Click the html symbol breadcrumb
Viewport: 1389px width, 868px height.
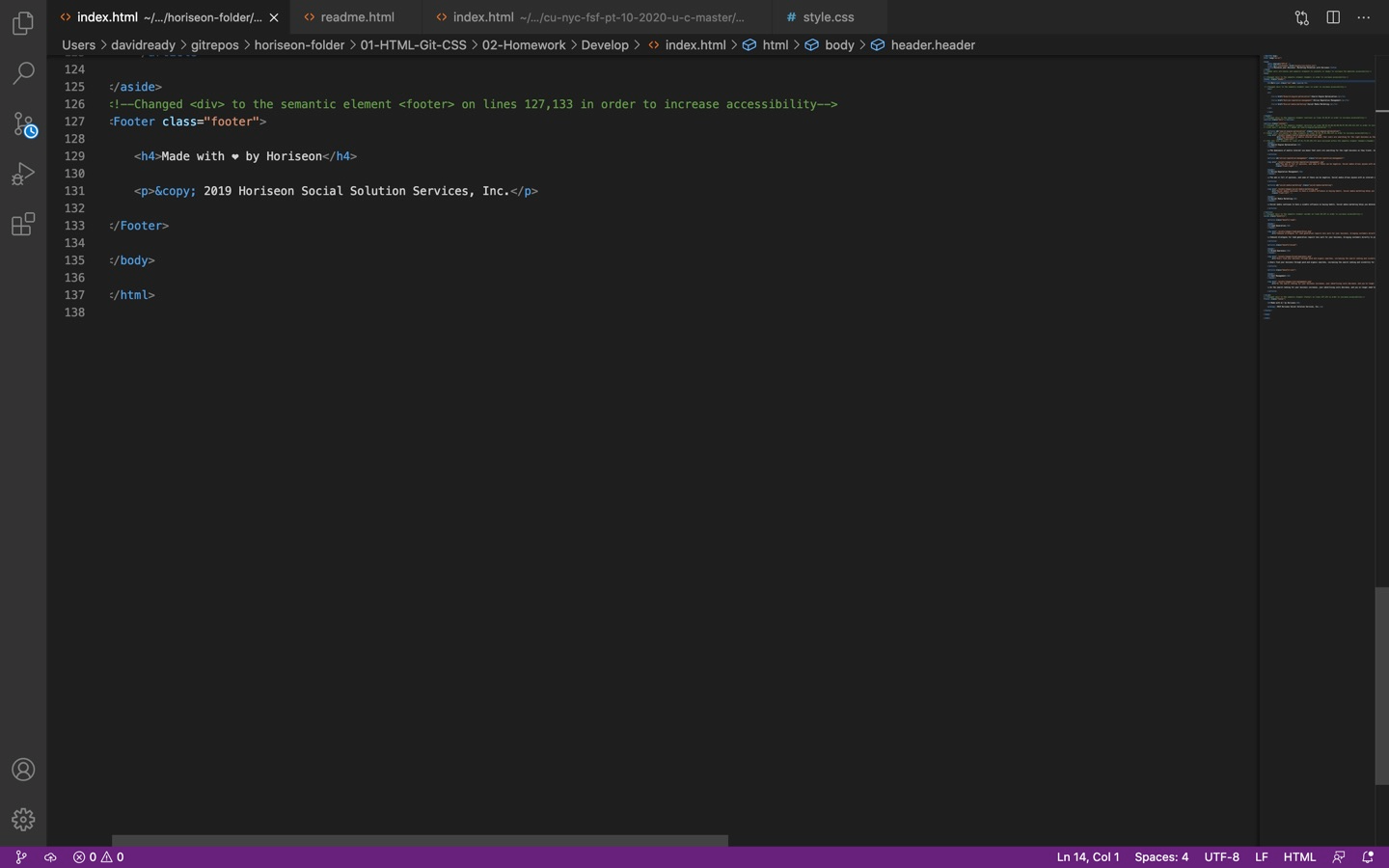(x=765, y=44)
